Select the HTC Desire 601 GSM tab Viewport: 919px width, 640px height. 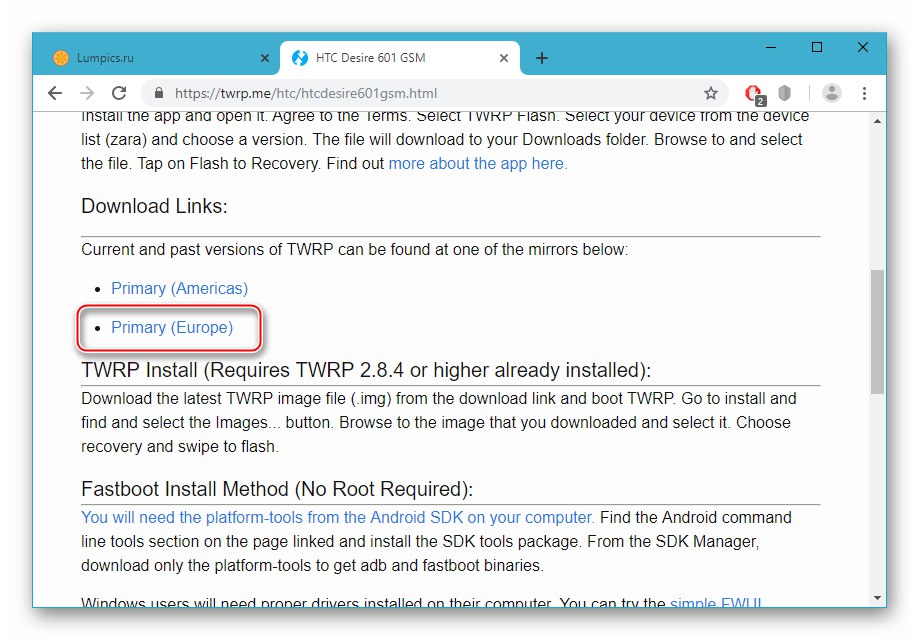[x=400, y=58]
